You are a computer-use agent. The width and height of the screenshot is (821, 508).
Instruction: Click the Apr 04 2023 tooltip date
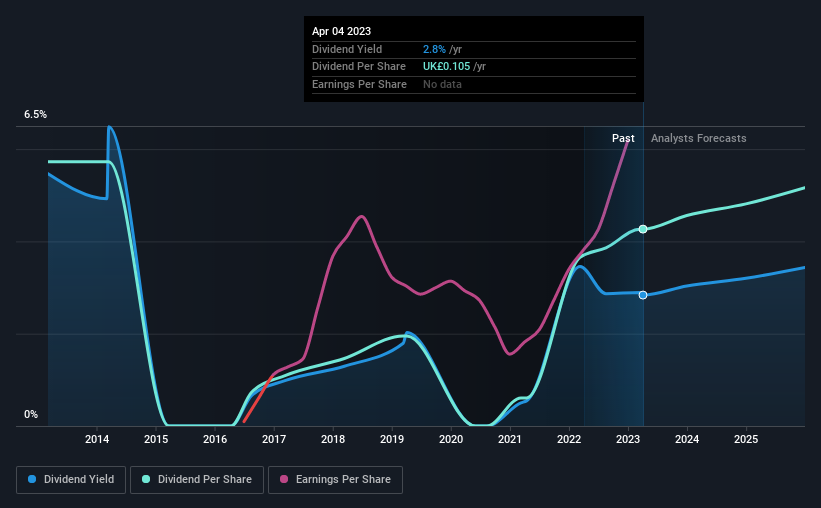tap(341, 31)
